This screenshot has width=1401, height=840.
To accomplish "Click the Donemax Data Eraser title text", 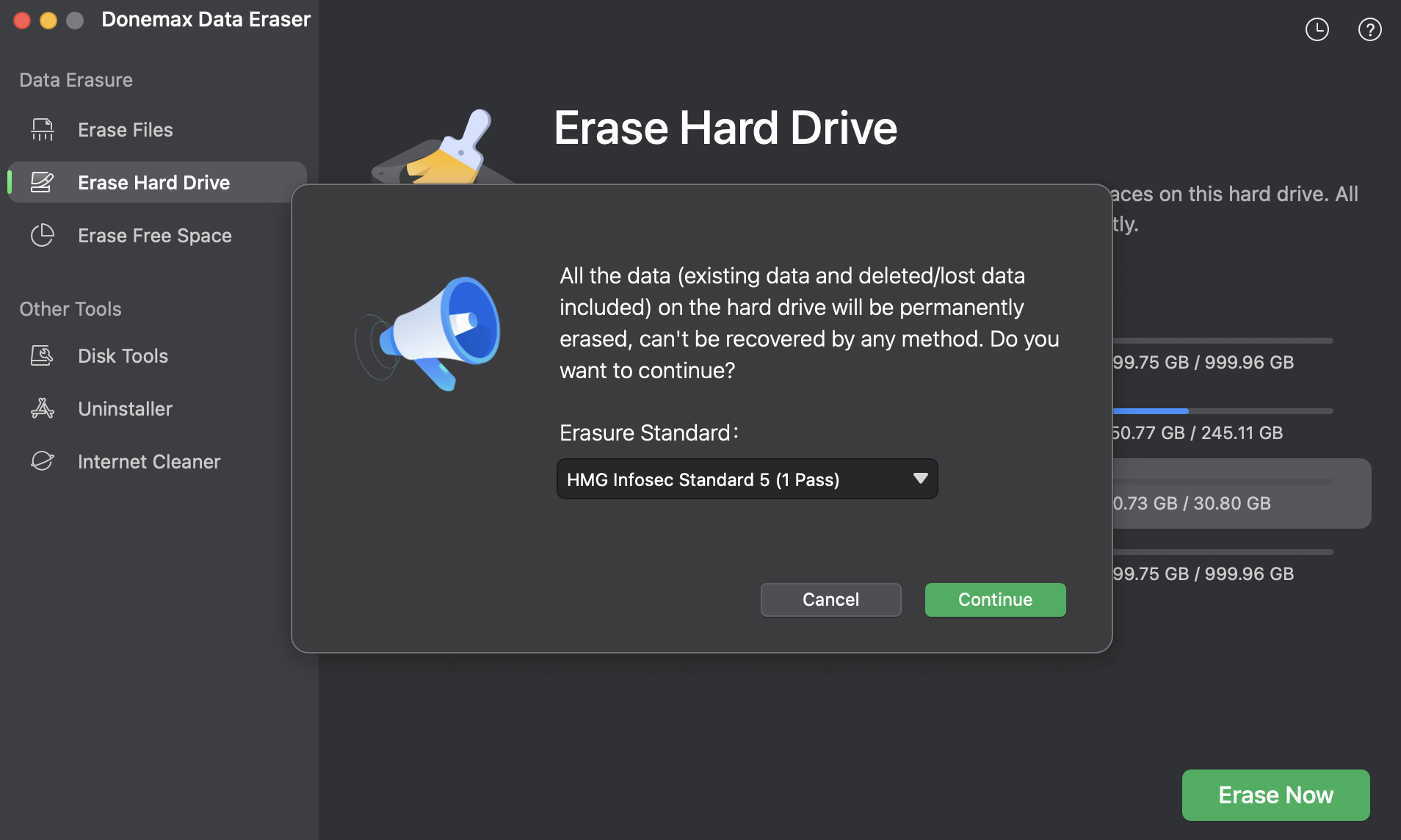I will pos(206,19).
